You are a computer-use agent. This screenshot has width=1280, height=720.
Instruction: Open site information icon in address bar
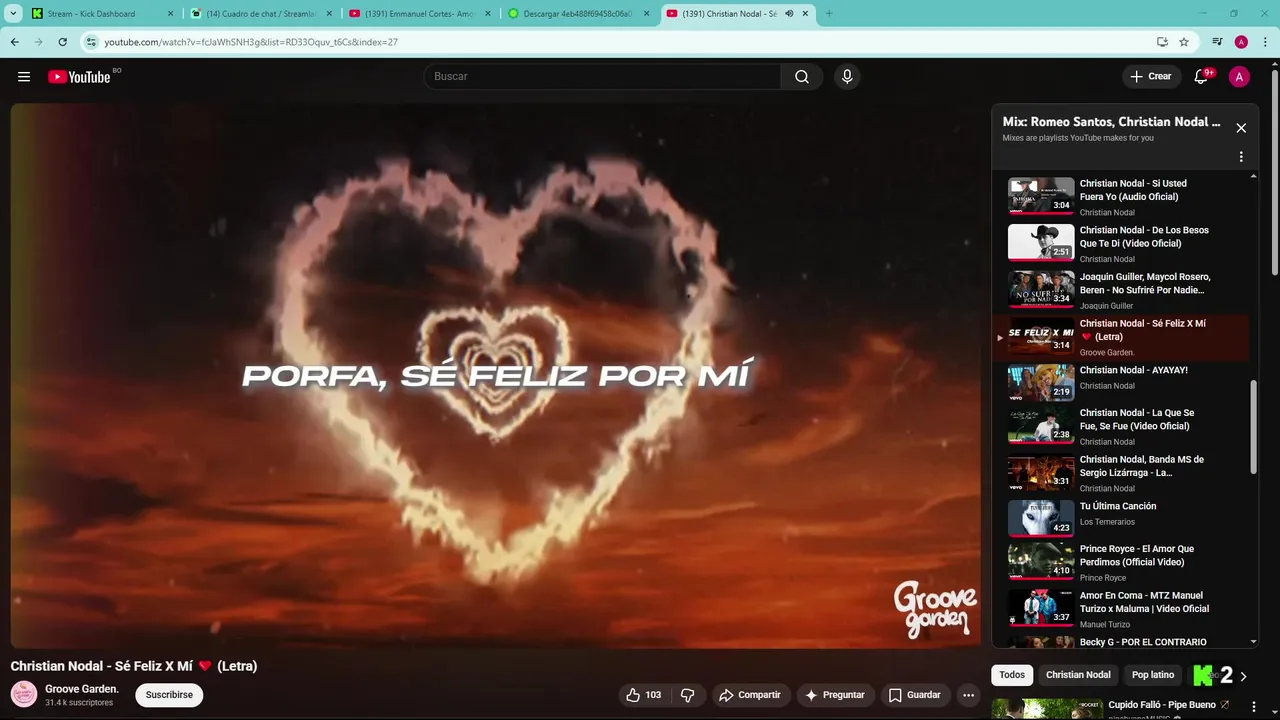click(x=91, y=42)
